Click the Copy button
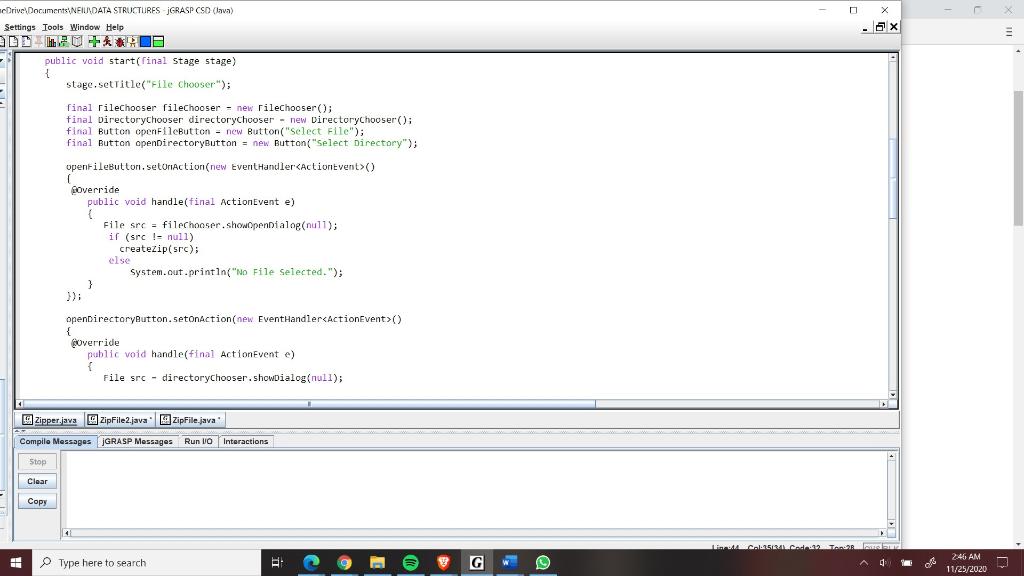 pyautogui.click(x=36, y=501)
